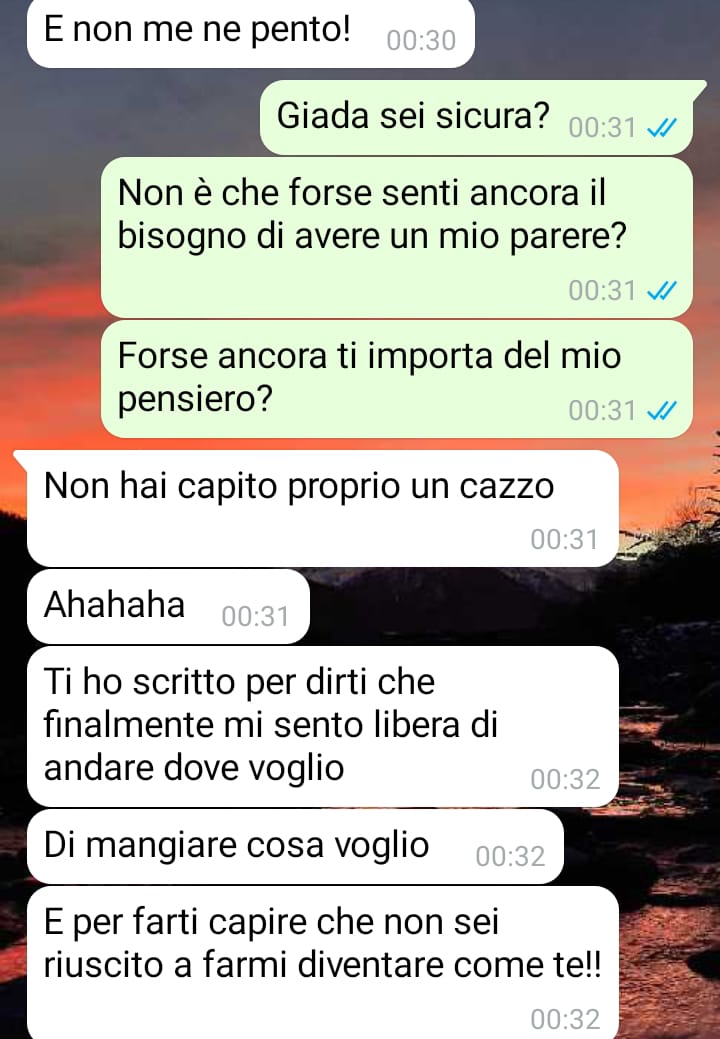Image resolution: width=720 pixels, height=1039 pixels.
Task: Tap the 00:31 timestamp under 'Non hai capito'
Action: 564,539
